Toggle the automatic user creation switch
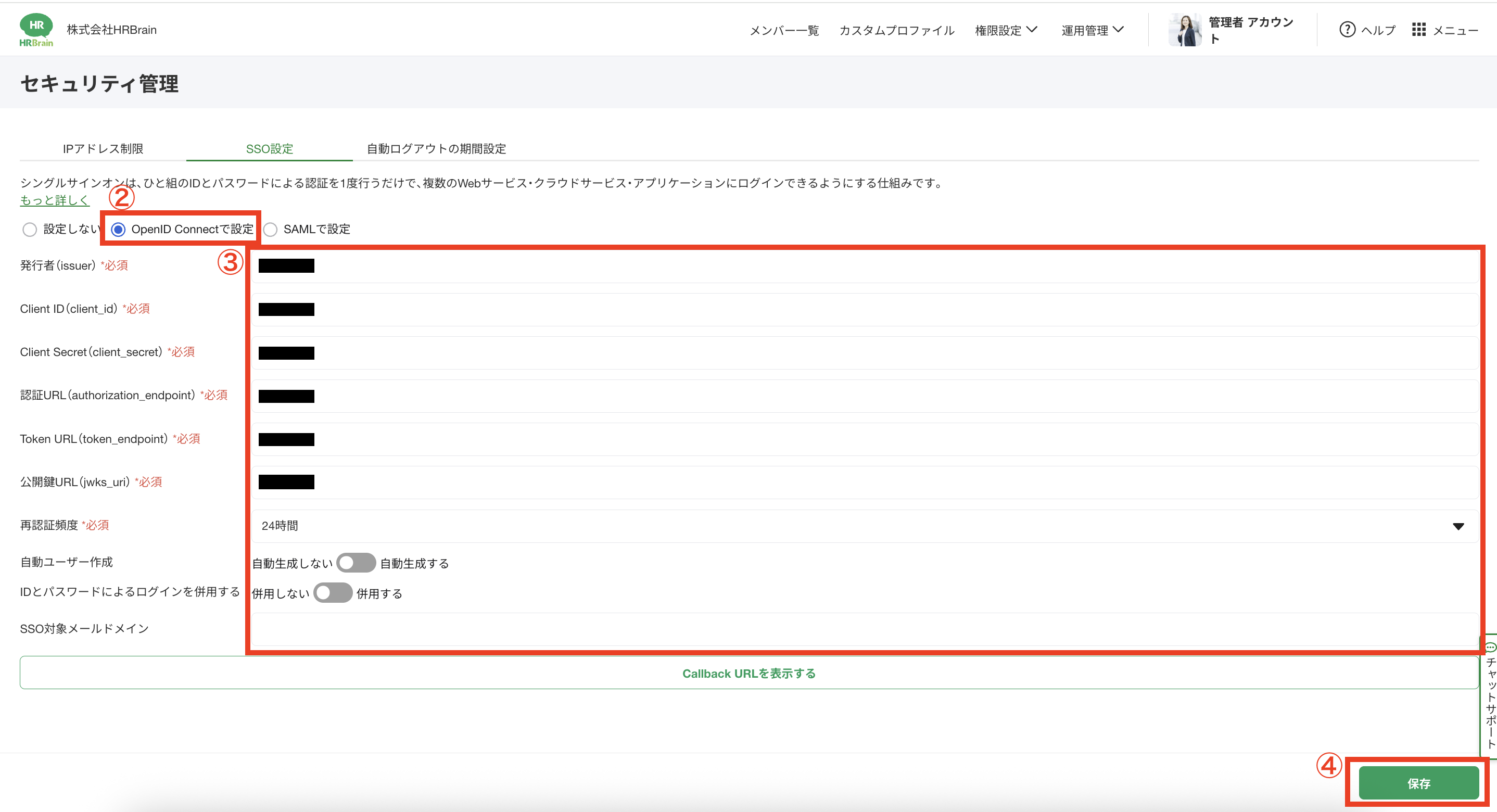The height and width of the screenshot is (812, 1497). (356, 563)
